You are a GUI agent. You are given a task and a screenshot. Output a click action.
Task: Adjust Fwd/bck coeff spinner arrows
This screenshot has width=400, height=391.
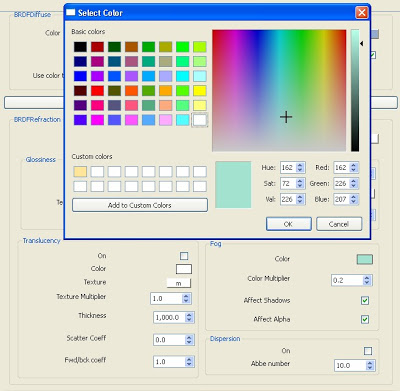click(x=189, y=362)
